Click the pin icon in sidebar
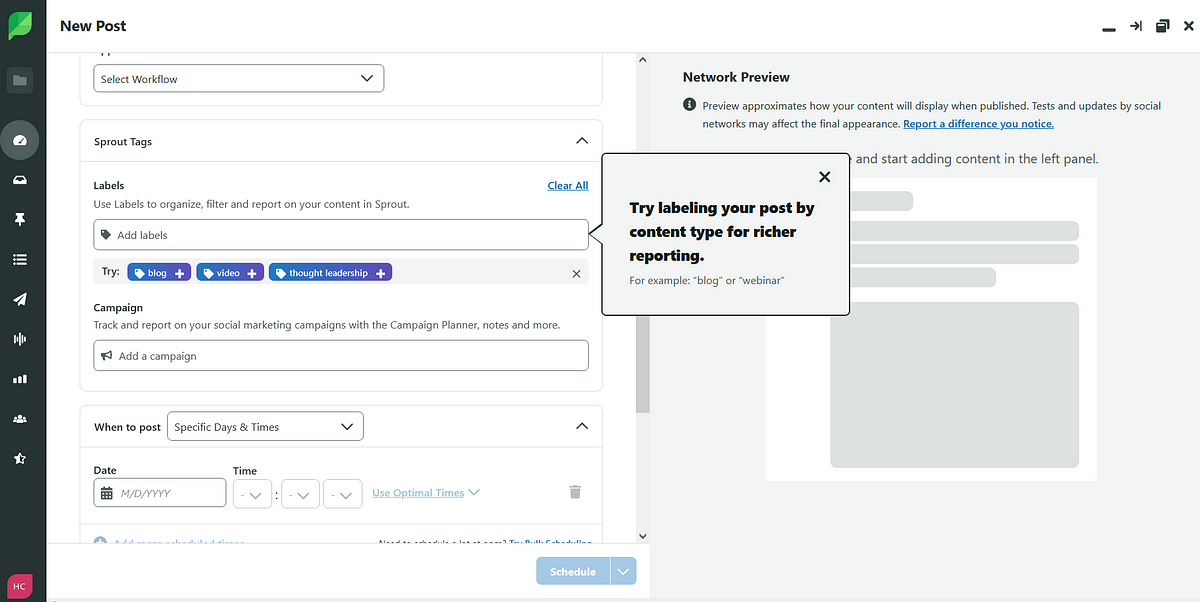Screen dimensions: 1200x602 (20, 220)
